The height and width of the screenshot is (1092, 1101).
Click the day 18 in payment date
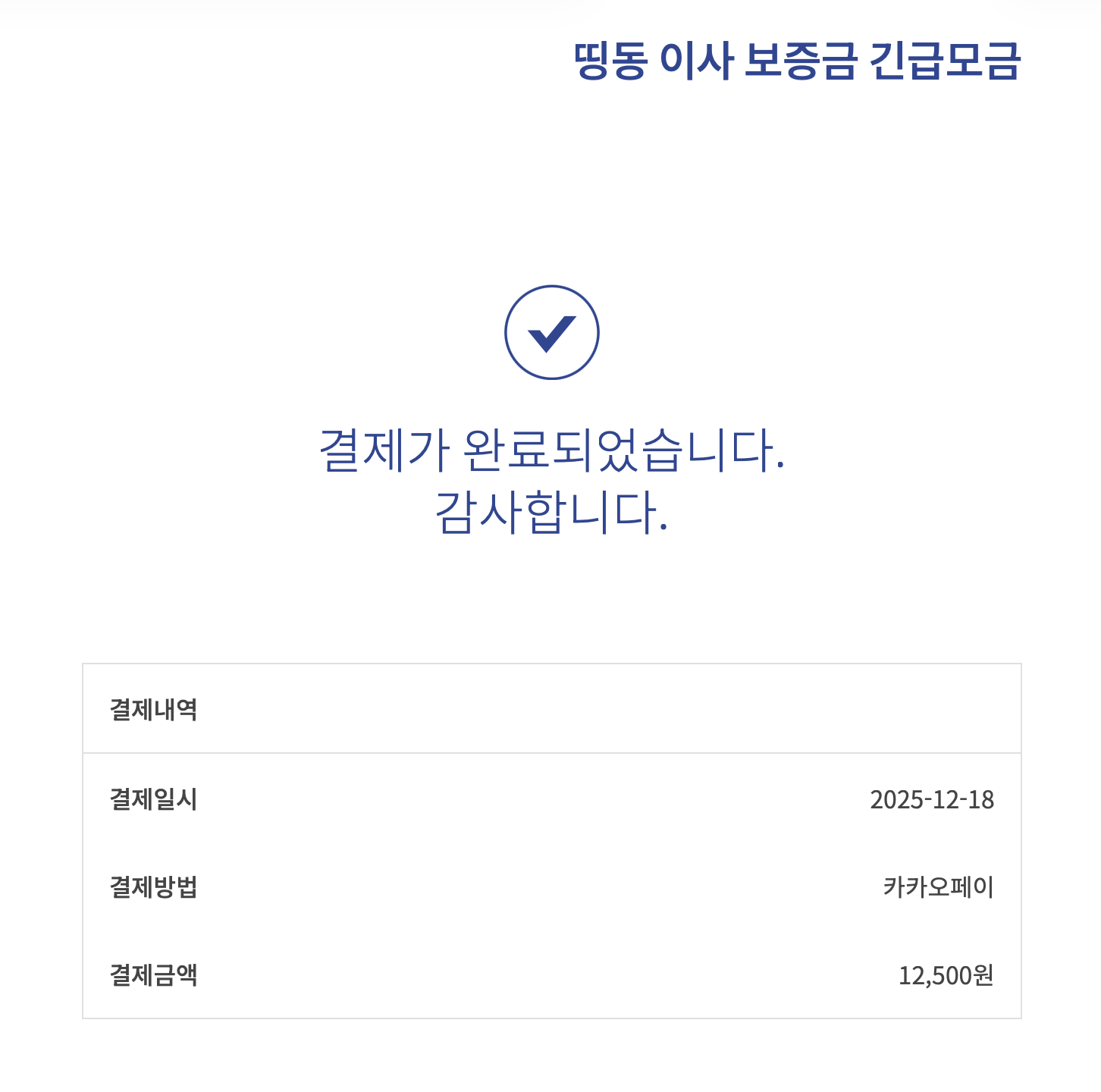click(981, 800)
